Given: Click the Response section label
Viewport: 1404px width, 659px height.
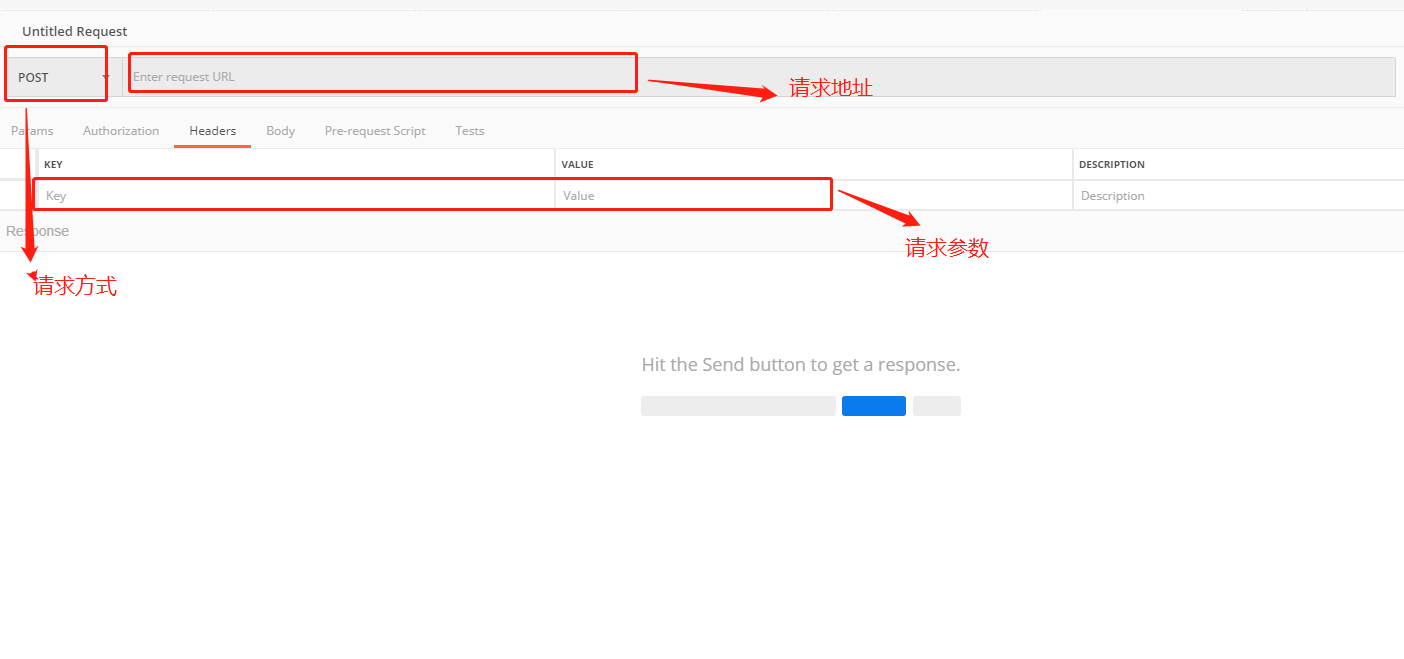Looking at the screenshot, I should pyautogui.click(x=37, y=231).
